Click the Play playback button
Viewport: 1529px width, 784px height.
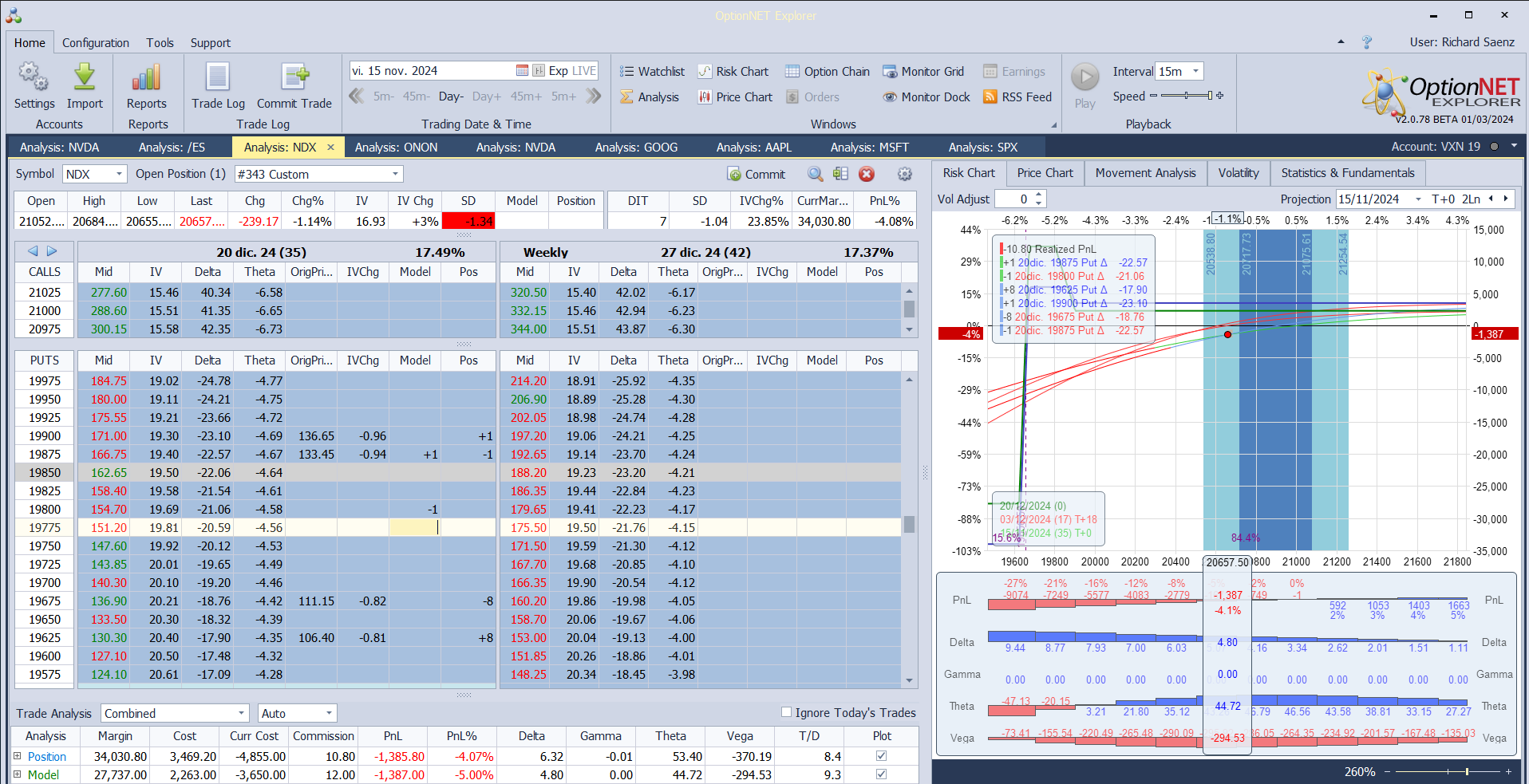[x=1085, y=86]
